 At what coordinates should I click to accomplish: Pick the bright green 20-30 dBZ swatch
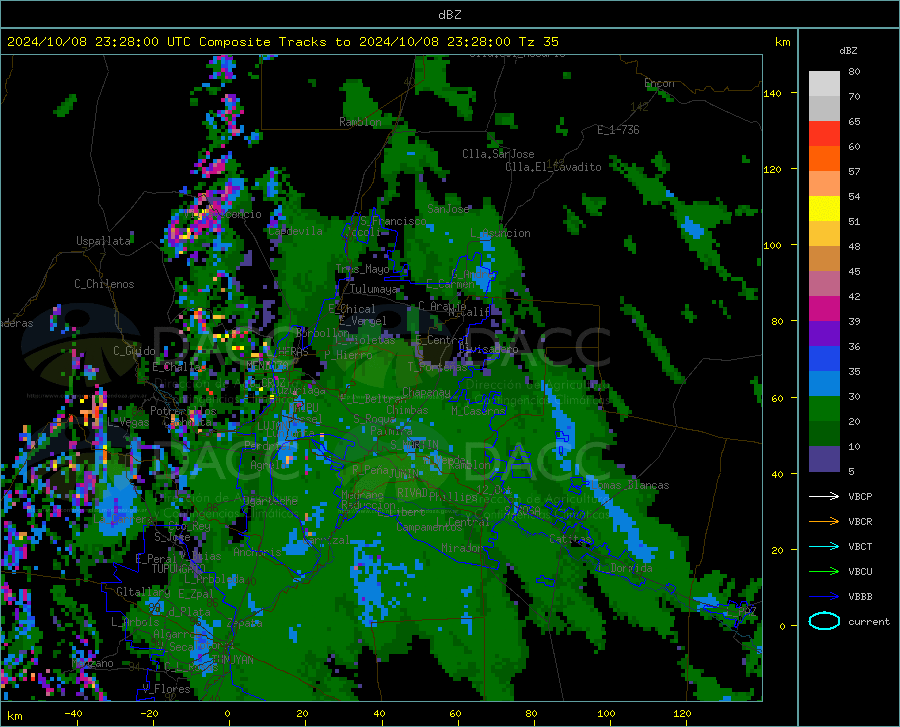(x=824, y=409)
